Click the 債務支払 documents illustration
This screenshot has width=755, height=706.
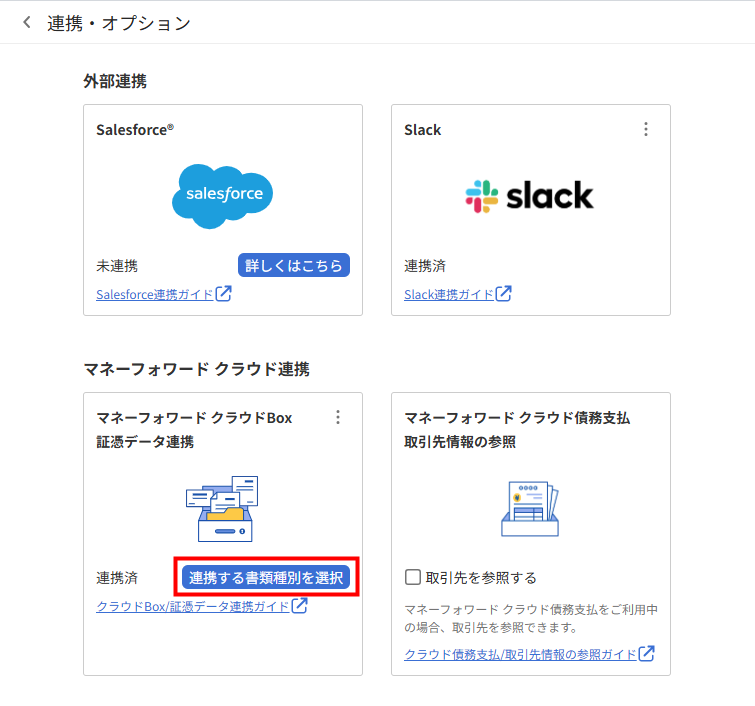coord(530,508)
